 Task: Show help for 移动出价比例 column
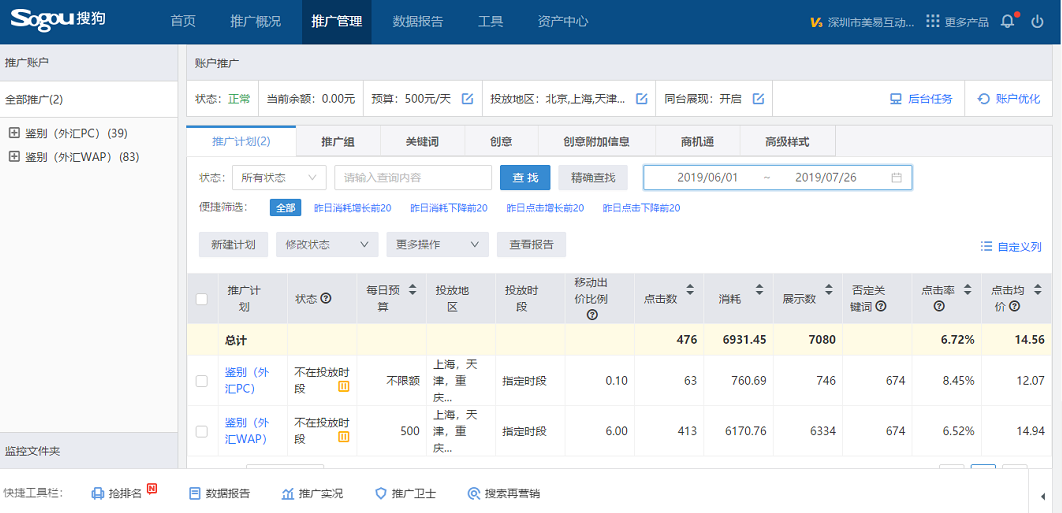(593, 314)
